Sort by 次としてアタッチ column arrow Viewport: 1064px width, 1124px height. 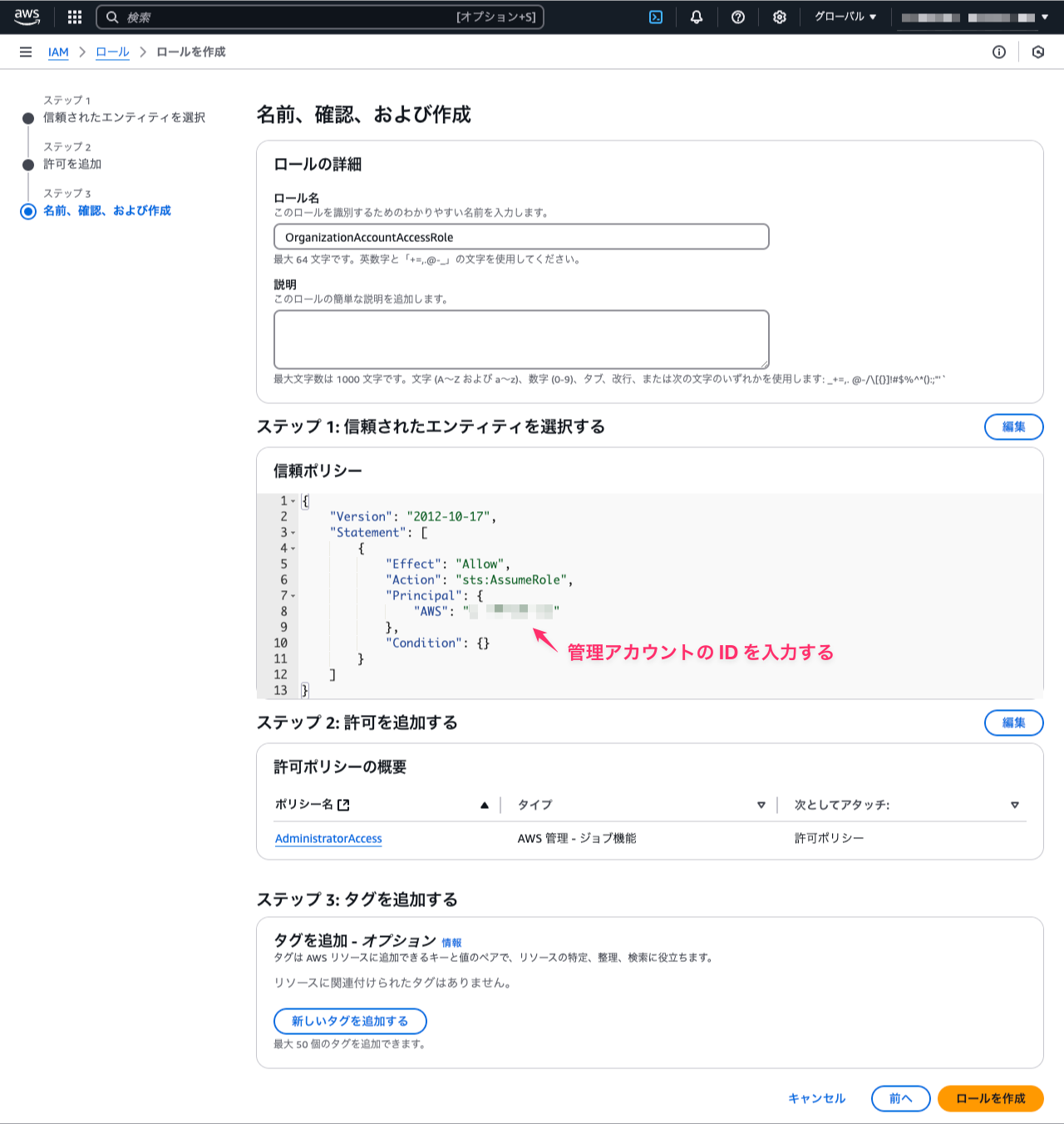click(1014, 805)
